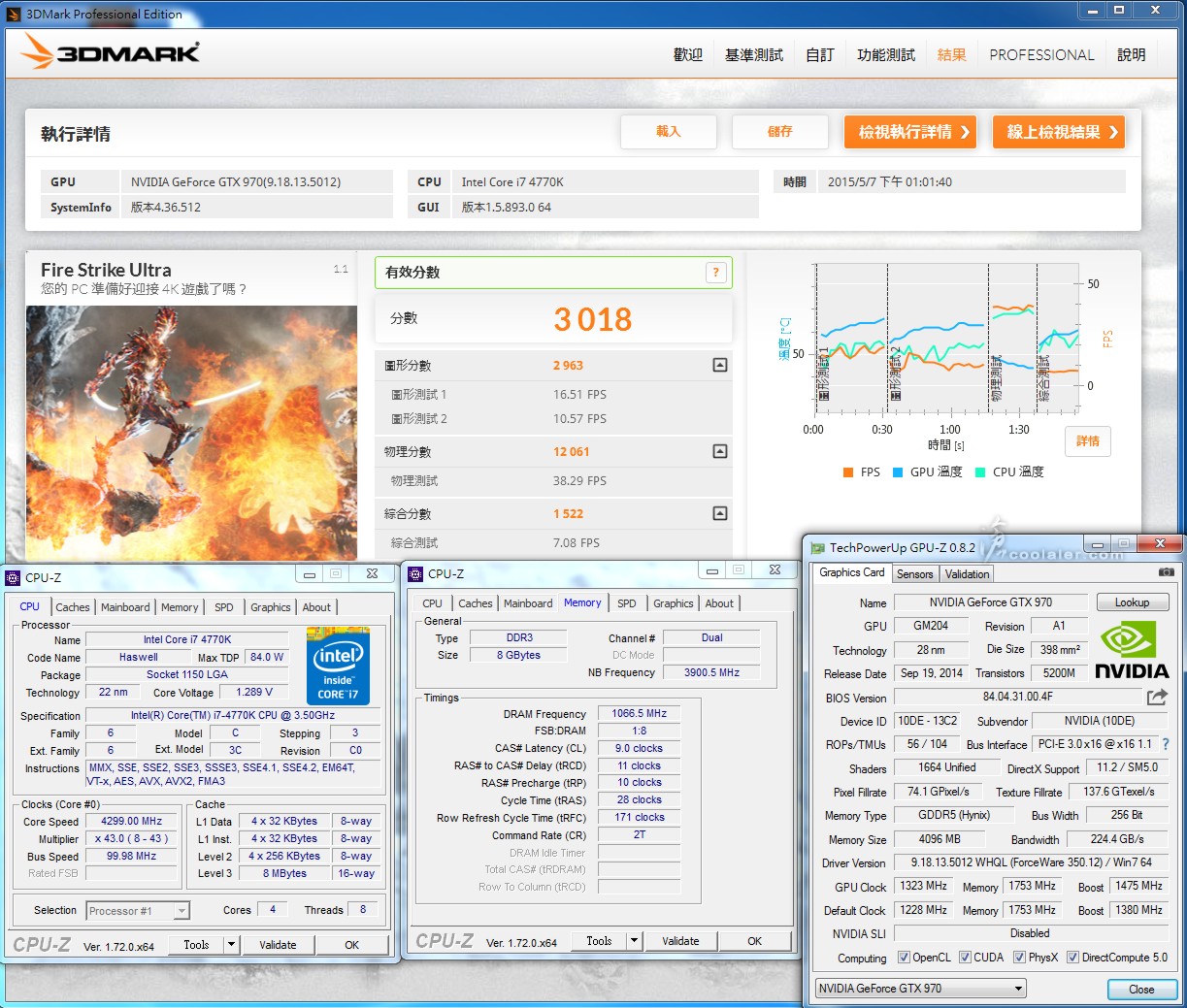The width and height of the screenshot is (1187, 1008).
Task: Click CPU-Z icon in left window title bar
Action: point(14,577)
